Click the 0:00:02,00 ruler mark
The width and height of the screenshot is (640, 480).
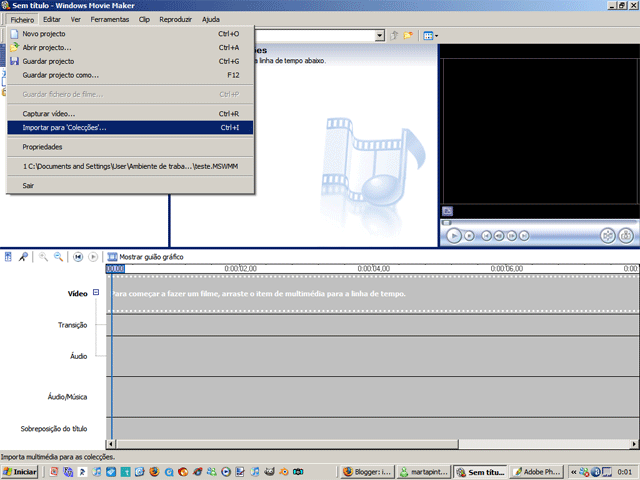tap(240, 269)
